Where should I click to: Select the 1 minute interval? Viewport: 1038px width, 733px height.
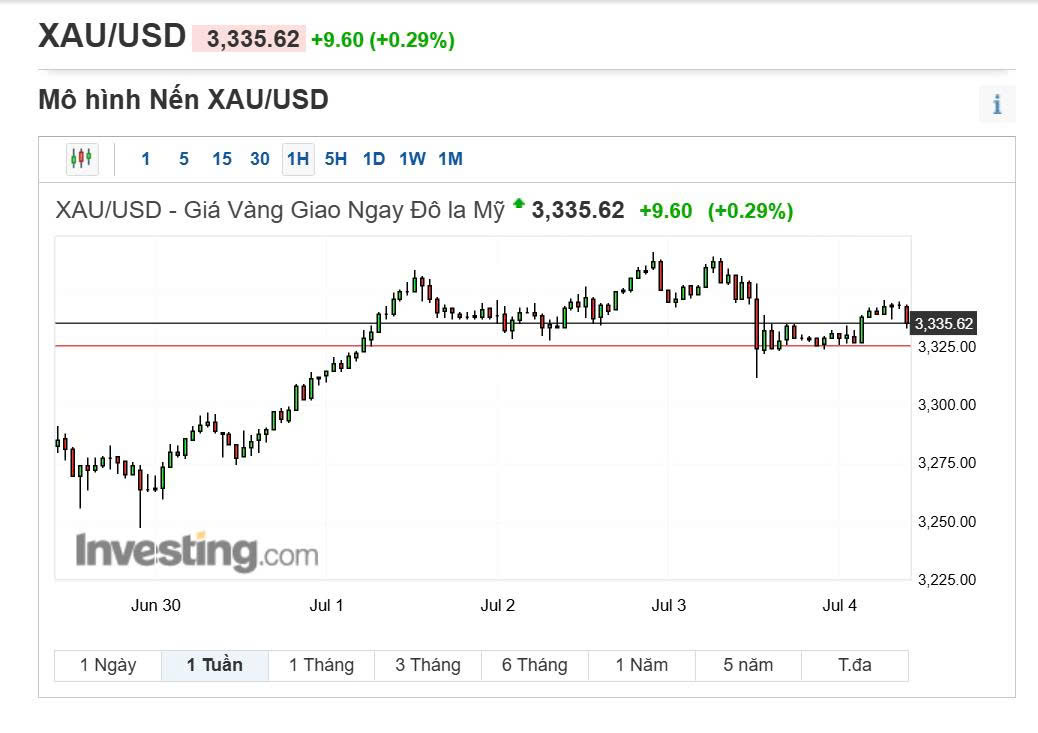(x=146, y=159)
